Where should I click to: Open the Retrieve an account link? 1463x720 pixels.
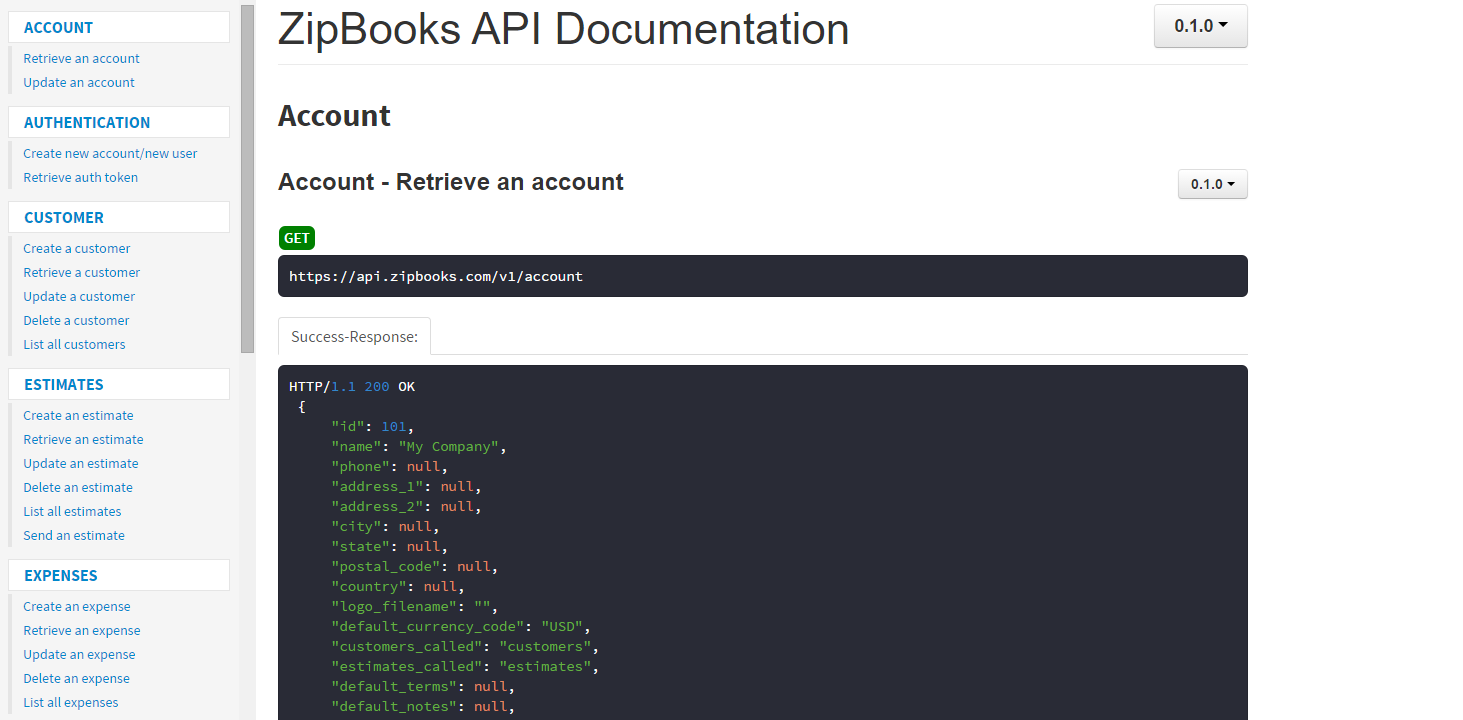coord(81,58)
